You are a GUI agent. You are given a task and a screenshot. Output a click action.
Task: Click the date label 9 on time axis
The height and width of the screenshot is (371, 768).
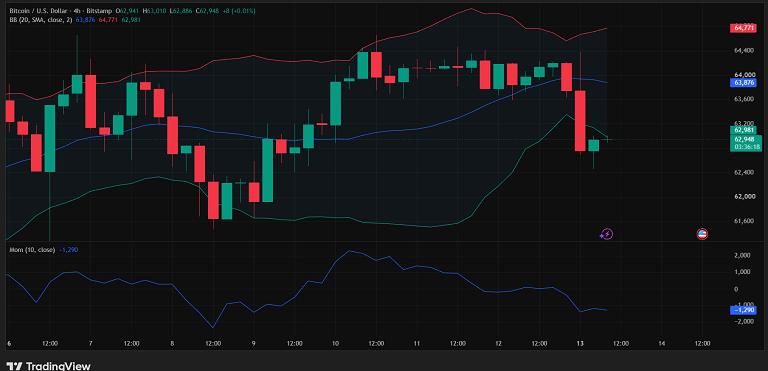(x=253, y=343)
